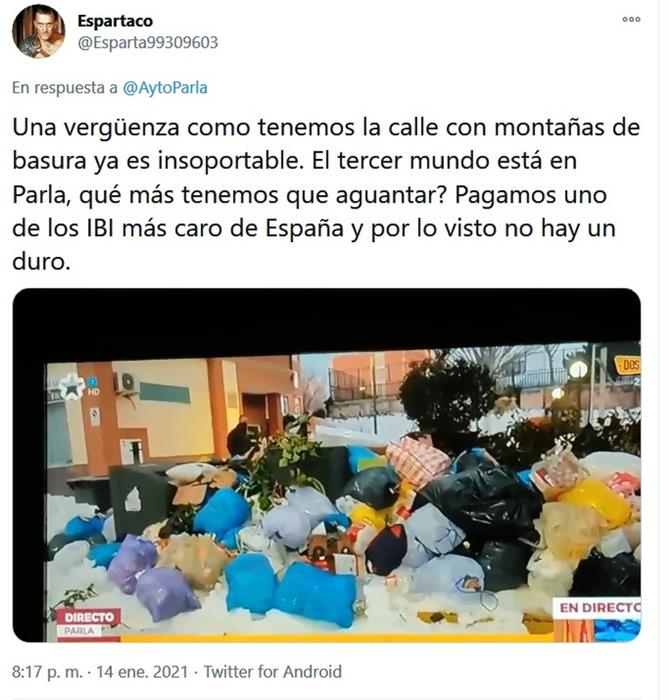This screenshot has height=700, width=669.
Task: Click the Espartaco display name
Action: click(x=115, y=21)
